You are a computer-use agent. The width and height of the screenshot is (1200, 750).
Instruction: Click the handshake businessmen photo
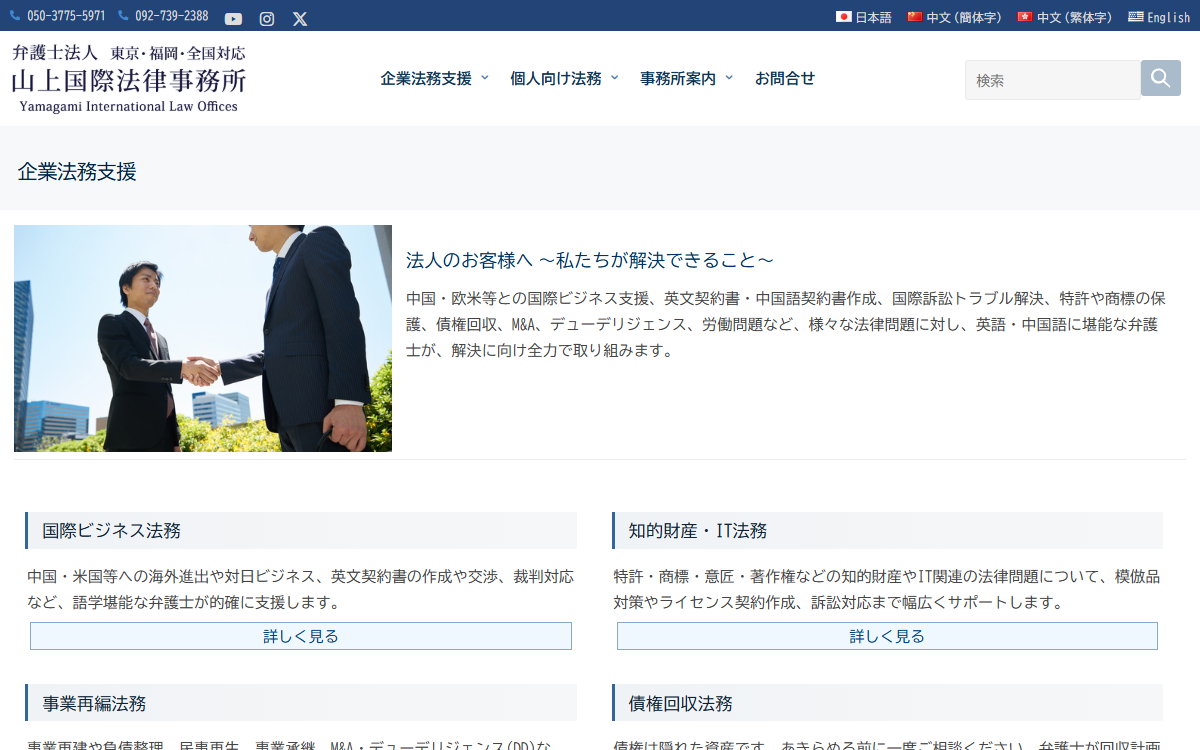[203, 338]
